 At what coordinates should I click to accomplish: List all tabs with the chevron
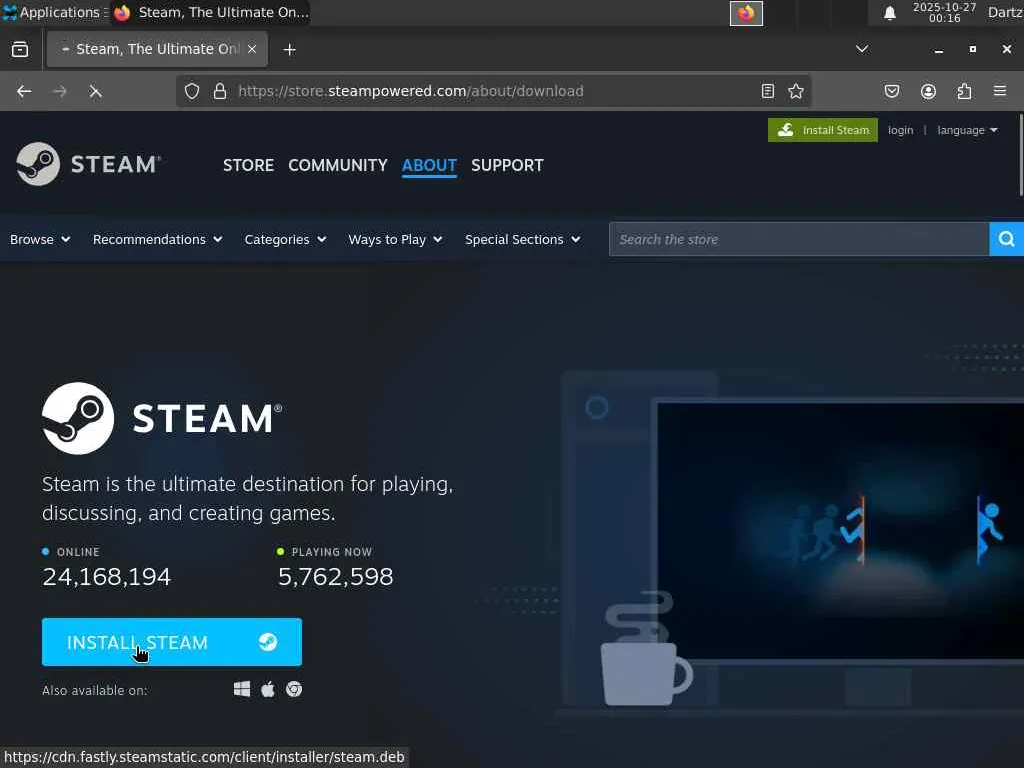pyautogui.click(x=862, y=49)
